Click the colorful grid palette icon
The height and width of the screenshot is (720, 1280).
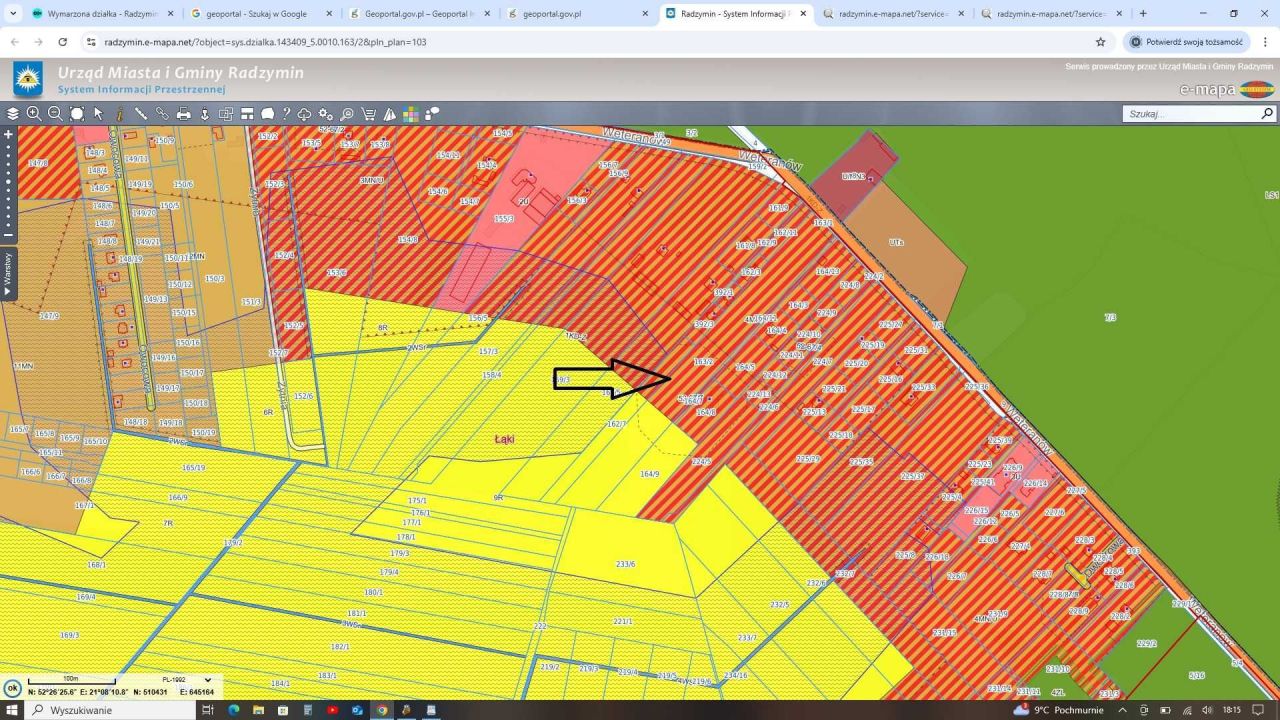pyautogui.click(x=411, y=114)
